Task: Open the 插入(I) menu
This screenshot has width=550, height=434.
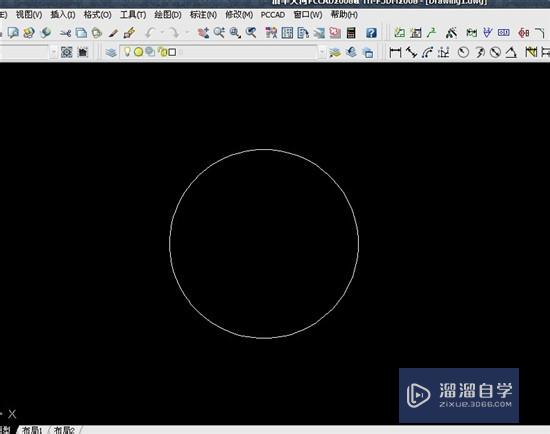Action: [63, 15]
